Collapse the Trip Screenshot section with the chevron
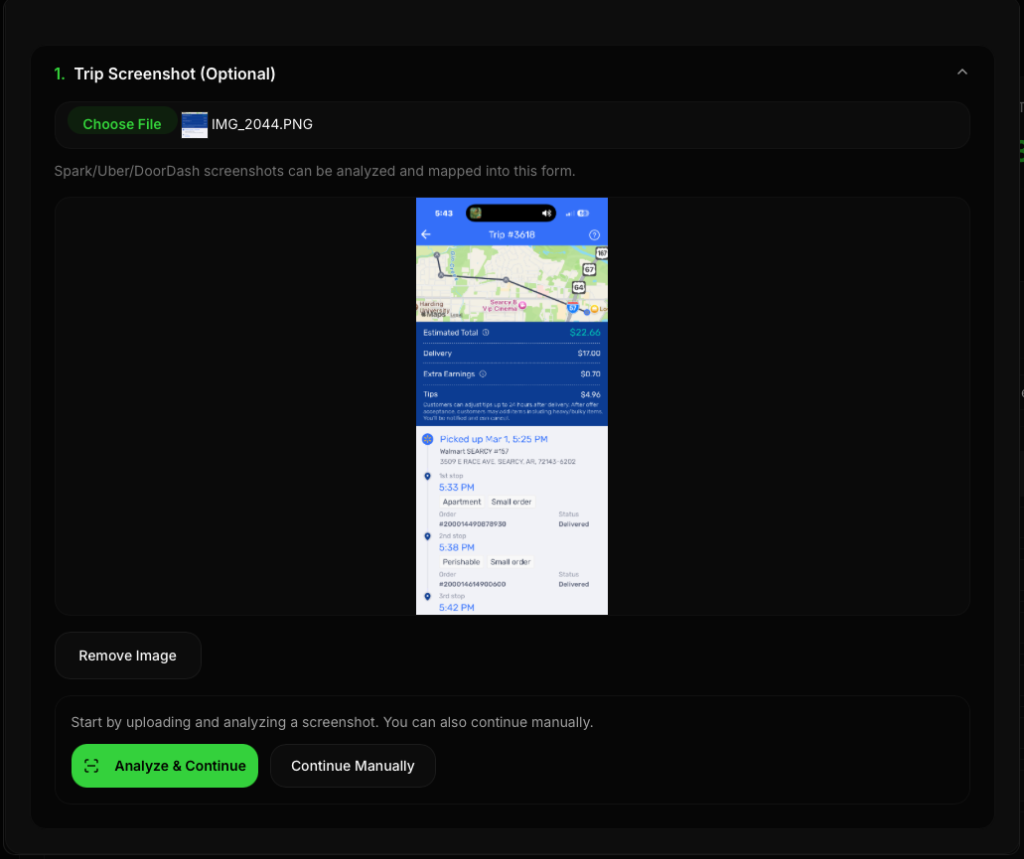This screenshot has height=859, width=1024. 962,72
